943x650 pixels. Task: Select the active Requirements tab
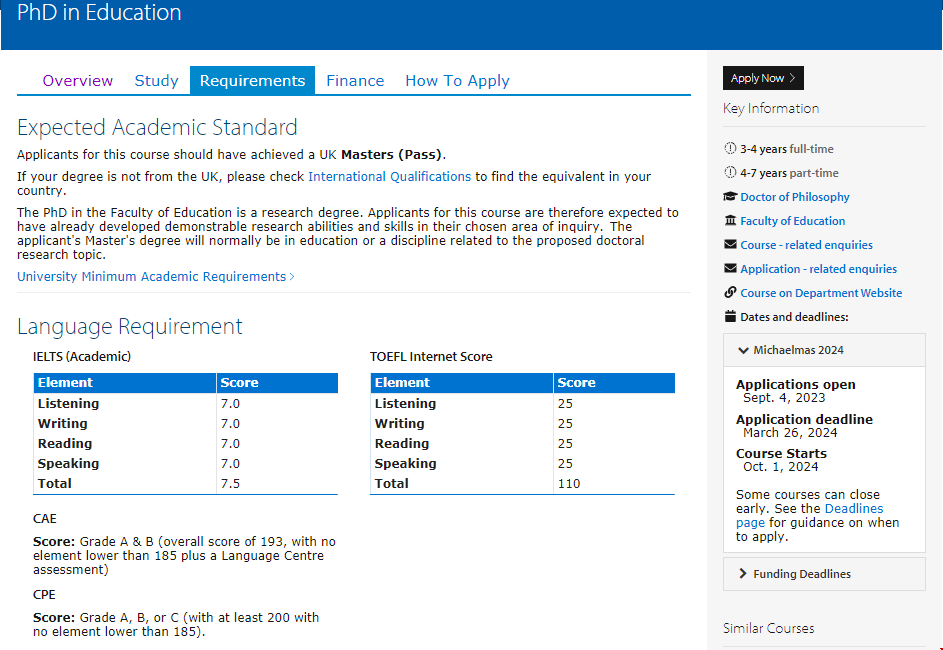[252, 81]
